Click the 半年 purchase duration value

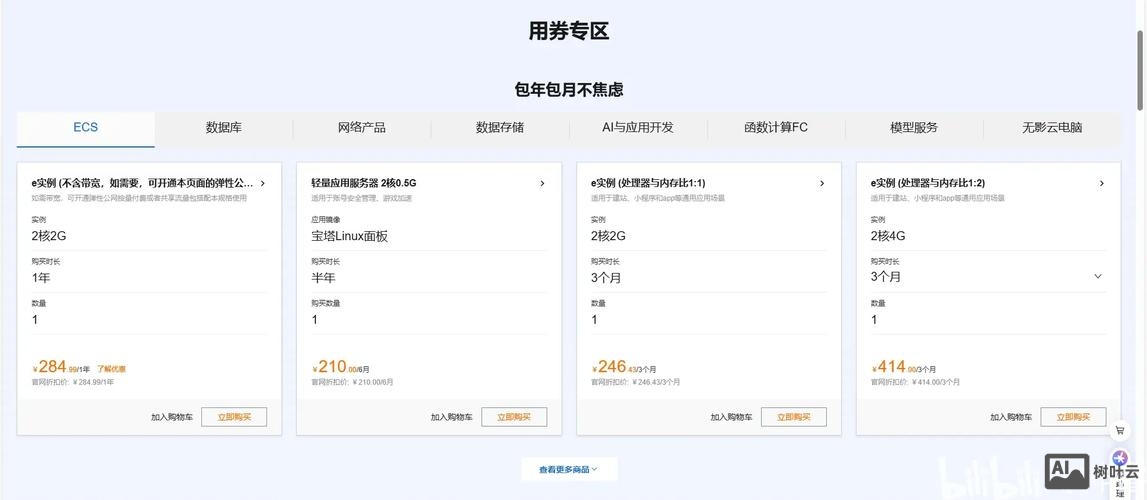click(x=323, y=278)
